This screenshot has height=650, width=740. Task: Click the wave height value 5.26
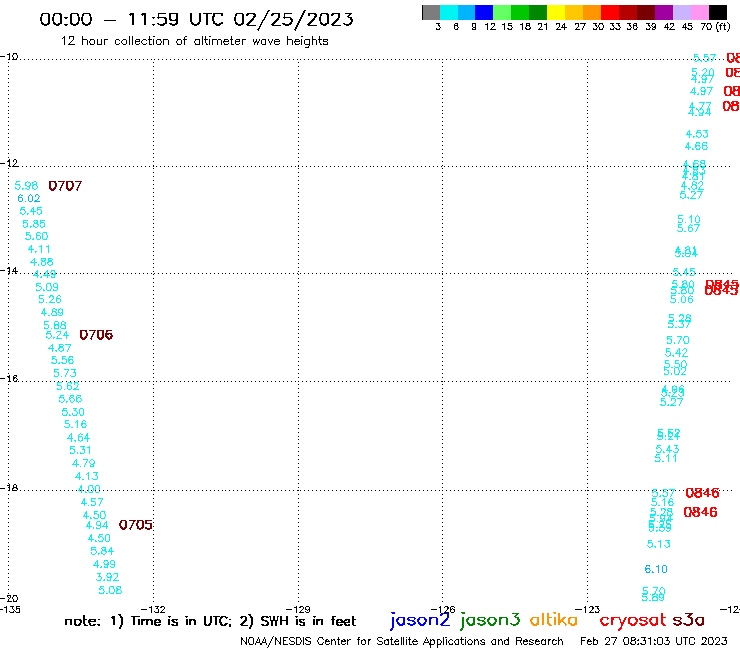[50, 299]
